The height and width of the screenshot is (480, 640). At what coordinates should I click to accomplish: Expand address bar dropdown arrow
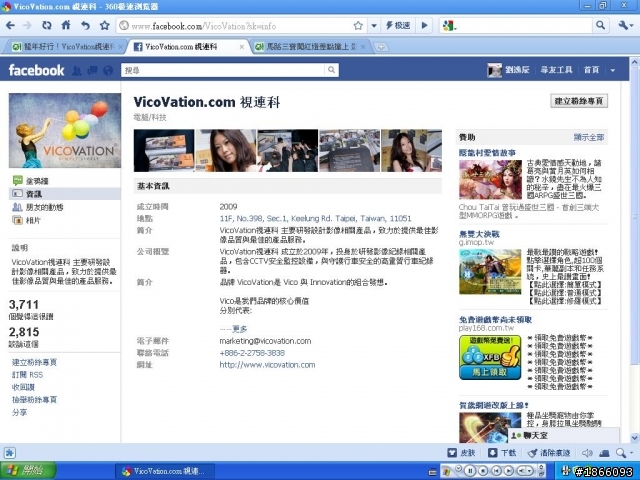(373, 26)
